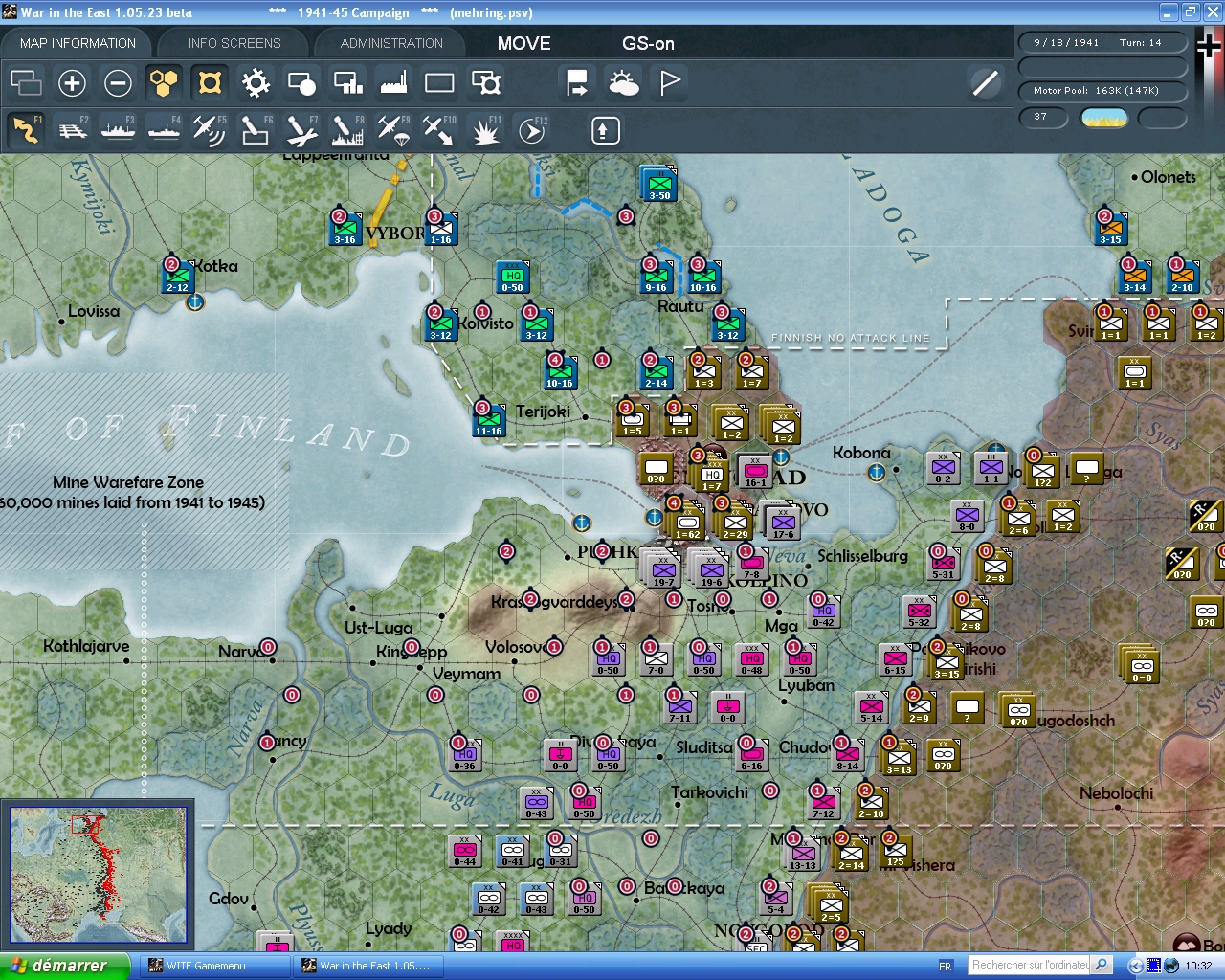Click the clear weather wheat-field indicator
This screenshot has width=1225, height=980.
point(1103,118)
